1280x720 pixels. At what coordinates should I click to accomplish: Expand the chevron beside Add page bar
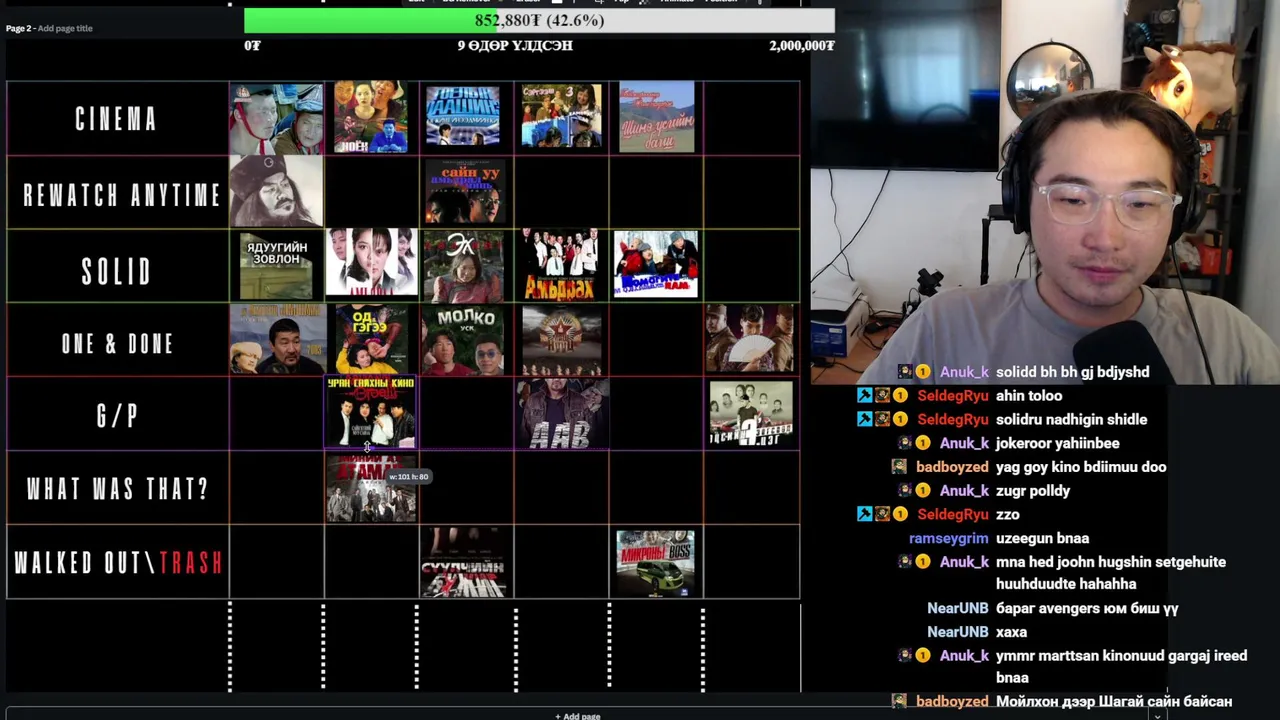coord(1157,716)
